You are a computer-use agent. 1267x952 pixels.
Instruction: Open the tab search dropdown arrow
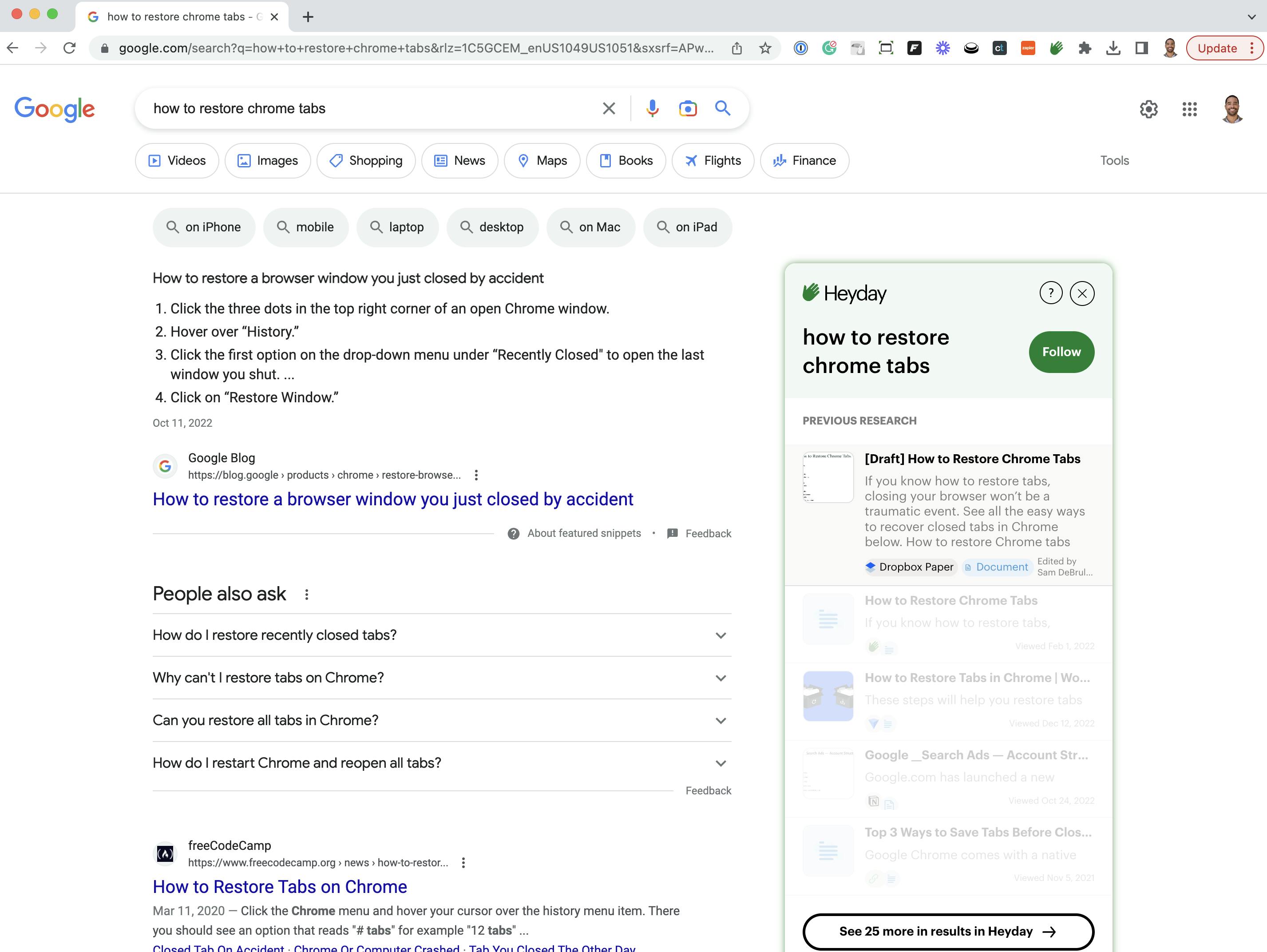[x=1251, y=16]
